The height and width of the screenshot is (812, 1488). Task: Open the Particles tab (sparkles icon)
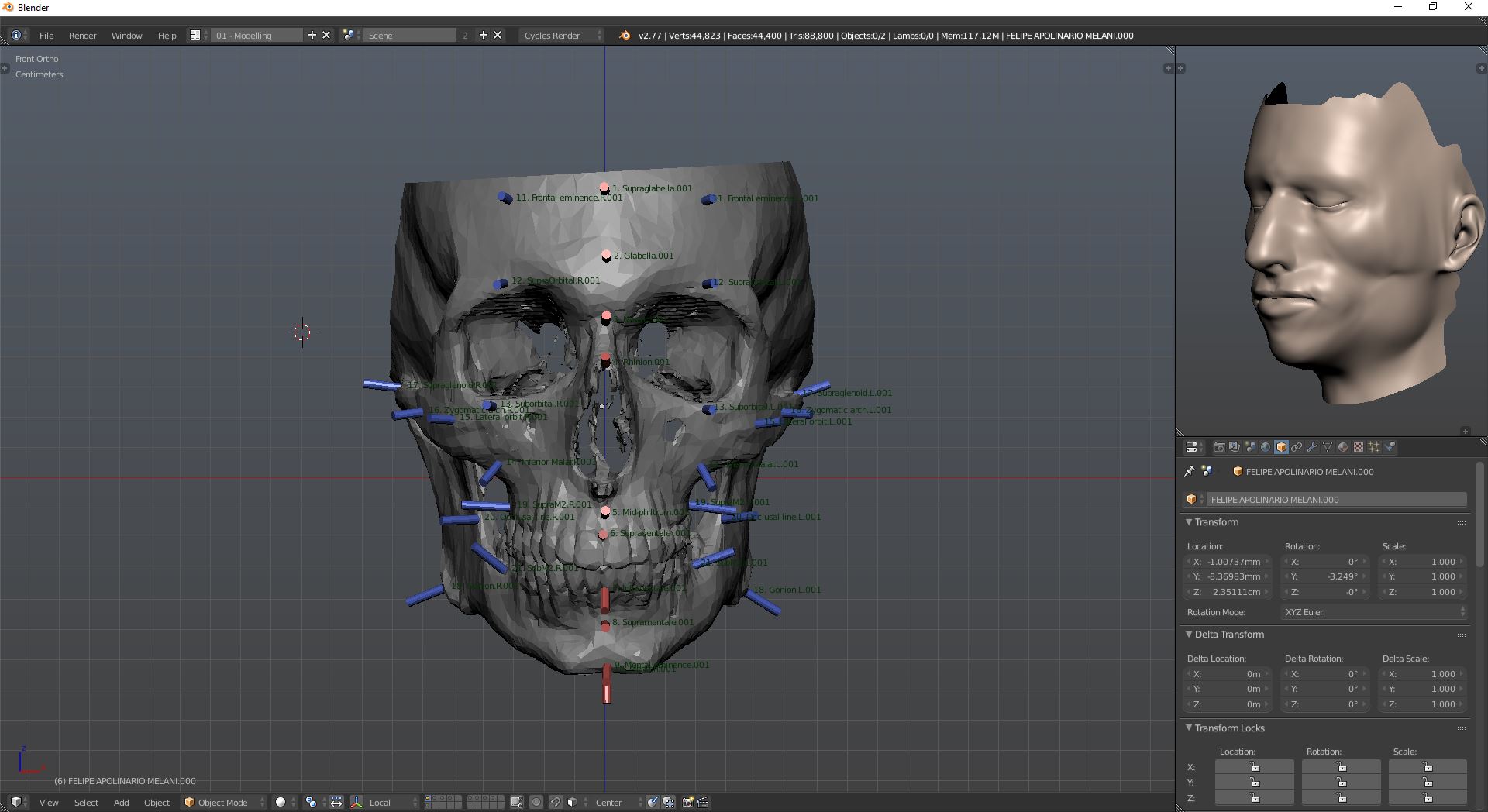[x=1374, y=447]
